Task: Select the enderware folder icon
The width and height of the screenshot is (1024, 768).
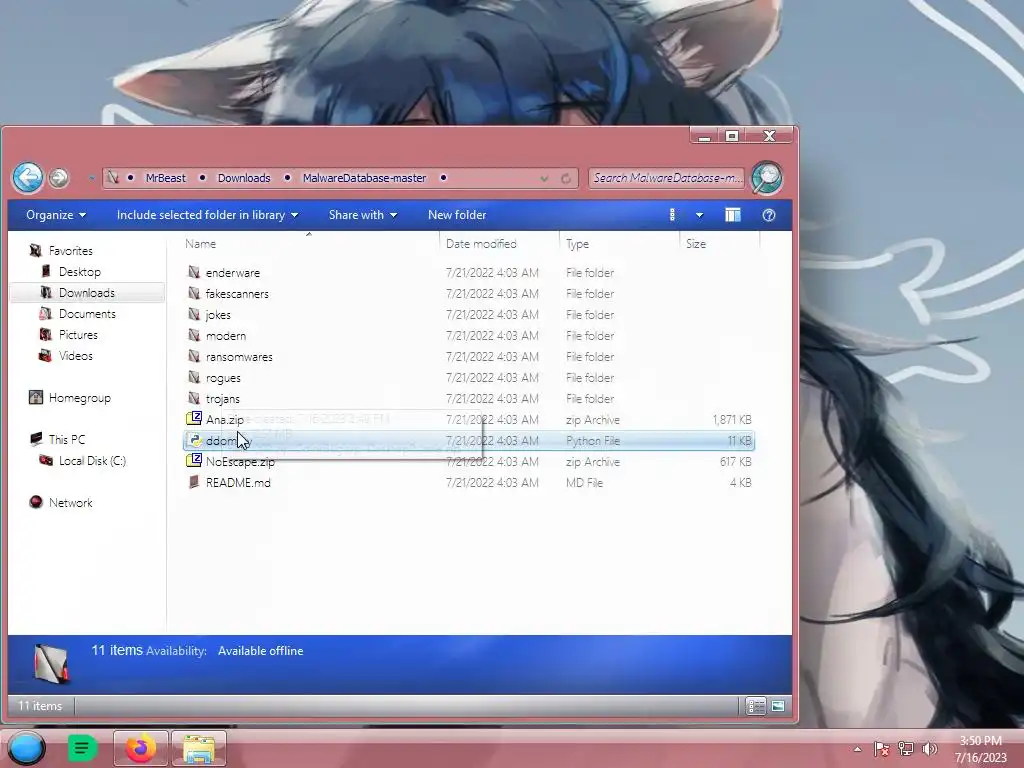Action: click(193, 272)
